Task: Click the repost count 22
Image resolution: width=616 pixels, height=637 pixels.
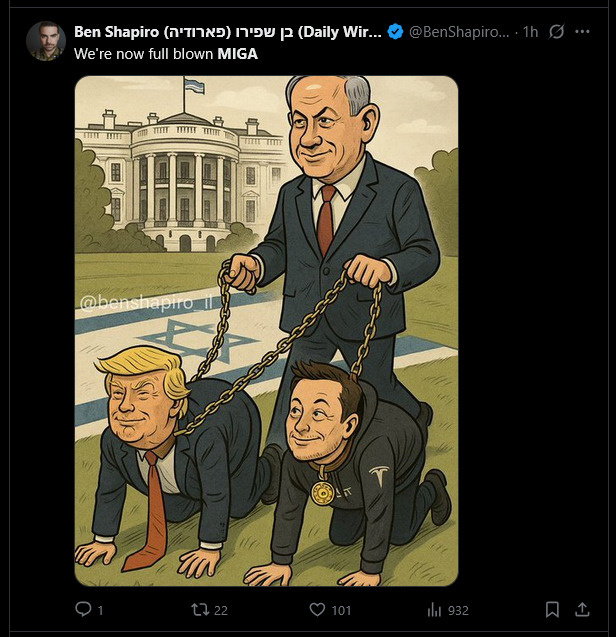Action: 221,611
